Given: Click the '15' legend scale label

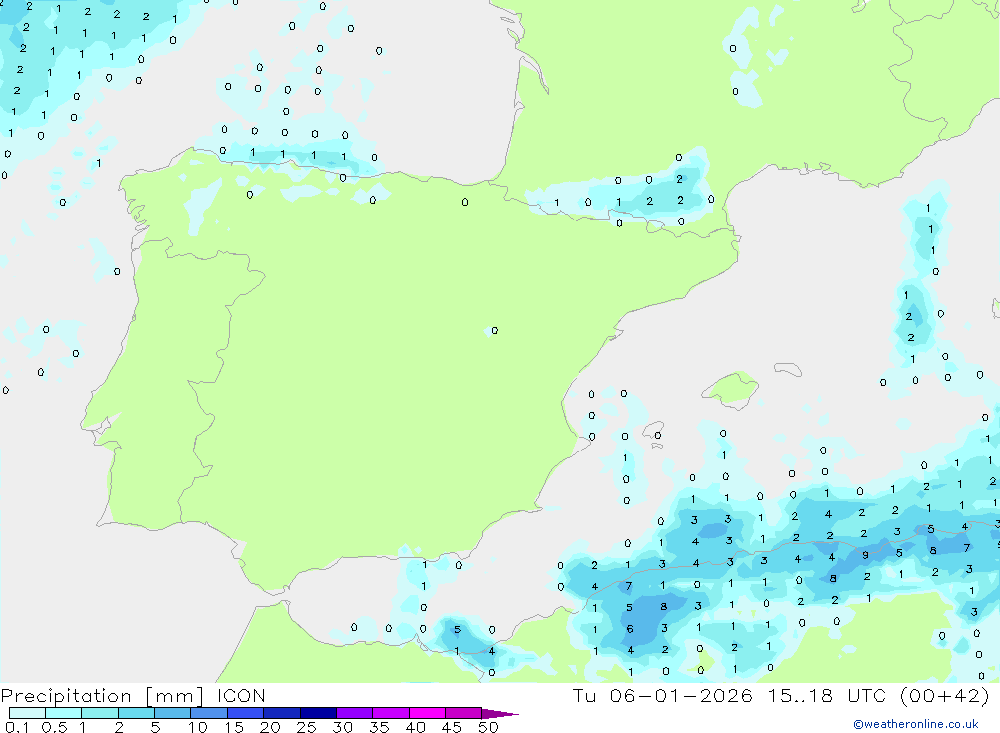Looking at the screenshot, I should point(233,727).
